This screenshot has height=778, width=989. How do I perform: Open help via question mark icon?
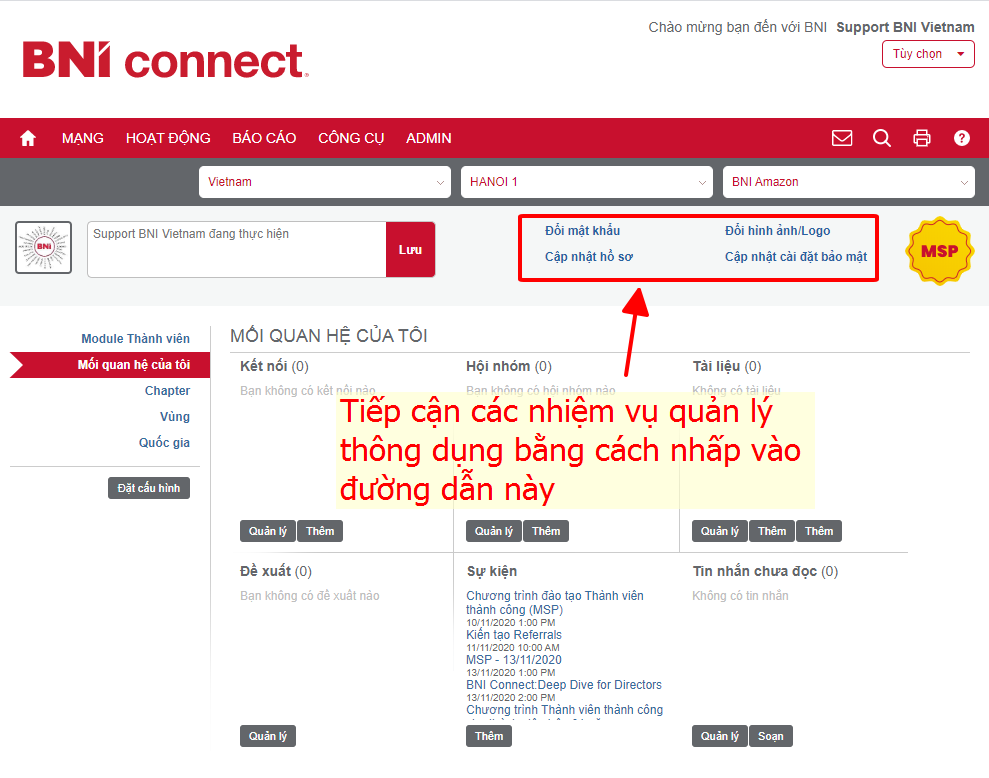coord(961,138)
